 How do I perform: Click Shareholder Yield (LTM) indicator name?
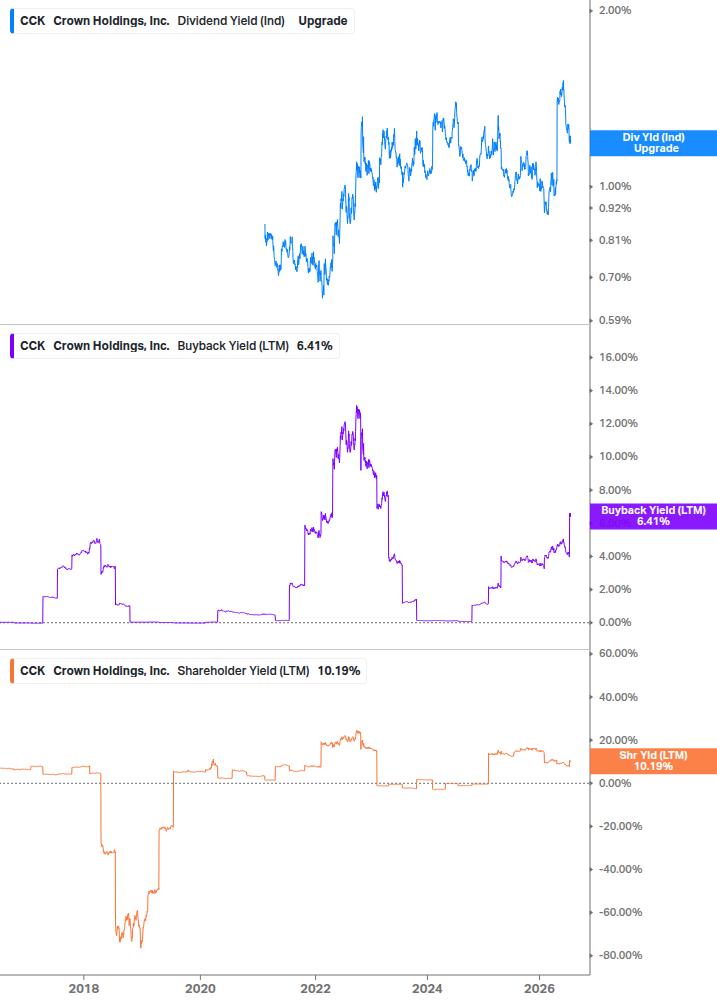tap(243, 670)
